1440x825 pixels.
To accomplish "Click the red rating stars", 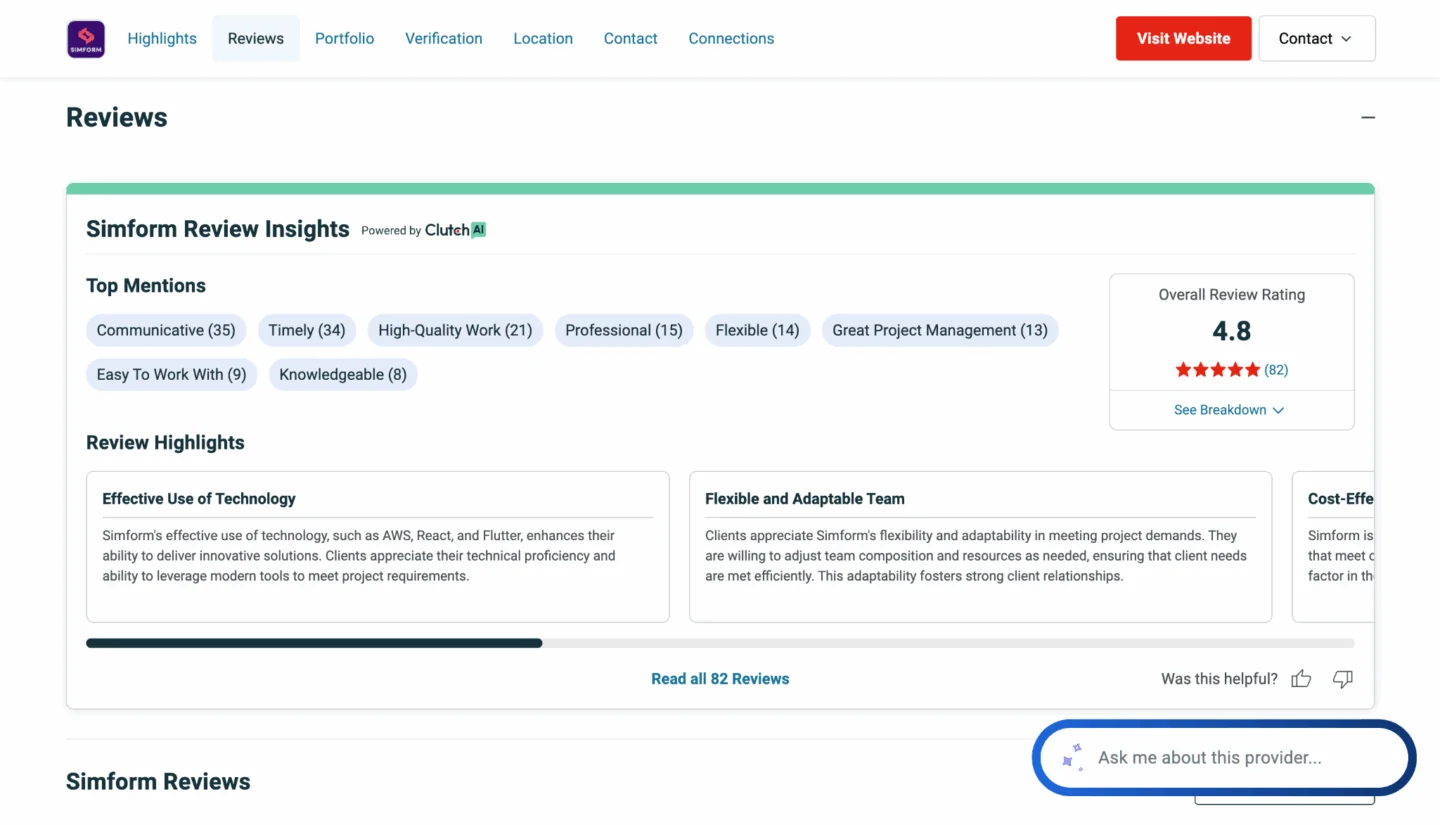I will (x=1217, y=370).
